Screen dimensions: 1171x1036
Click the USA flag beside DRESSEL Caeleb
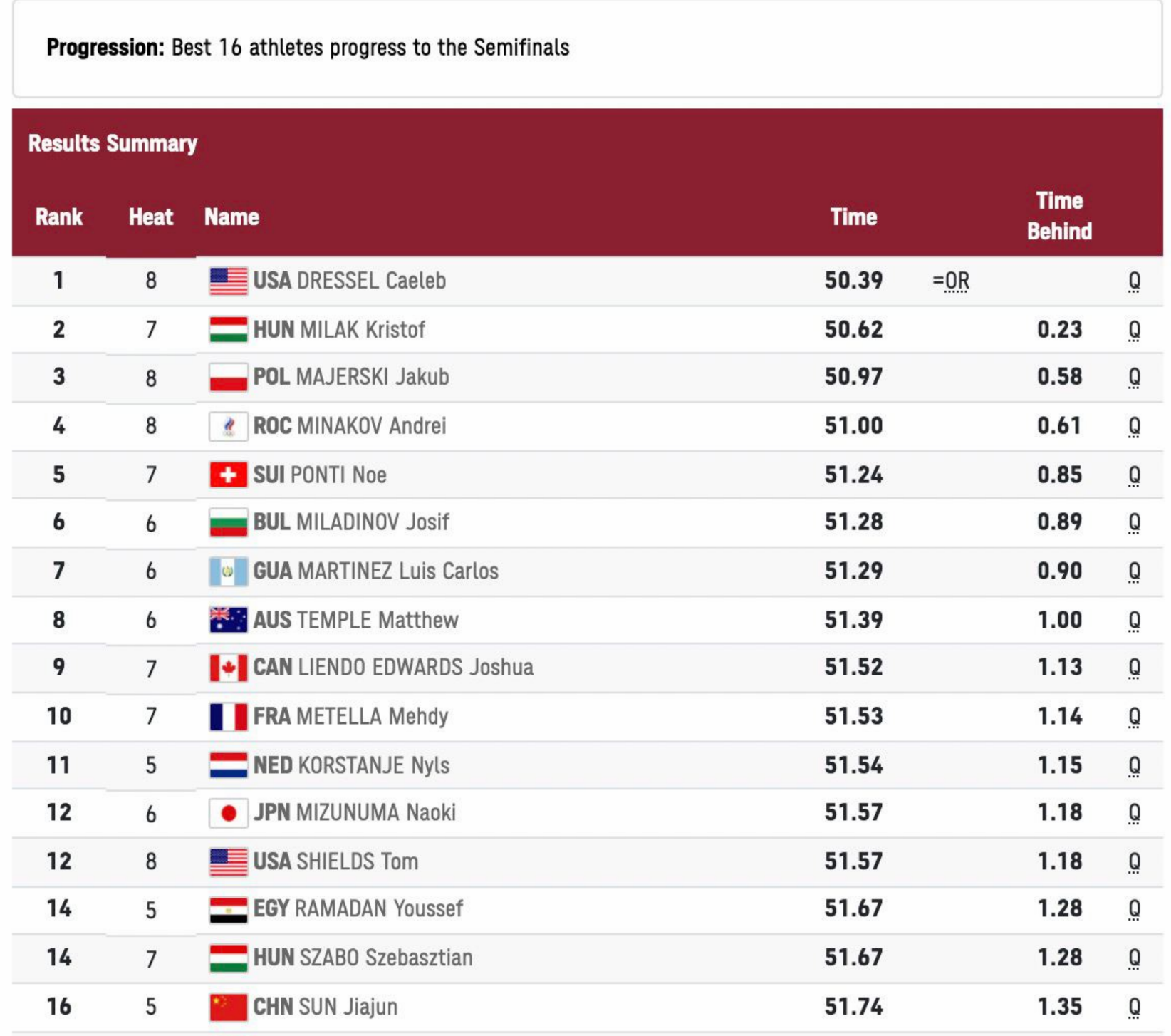pyautogui.click(x=229, y=281)
